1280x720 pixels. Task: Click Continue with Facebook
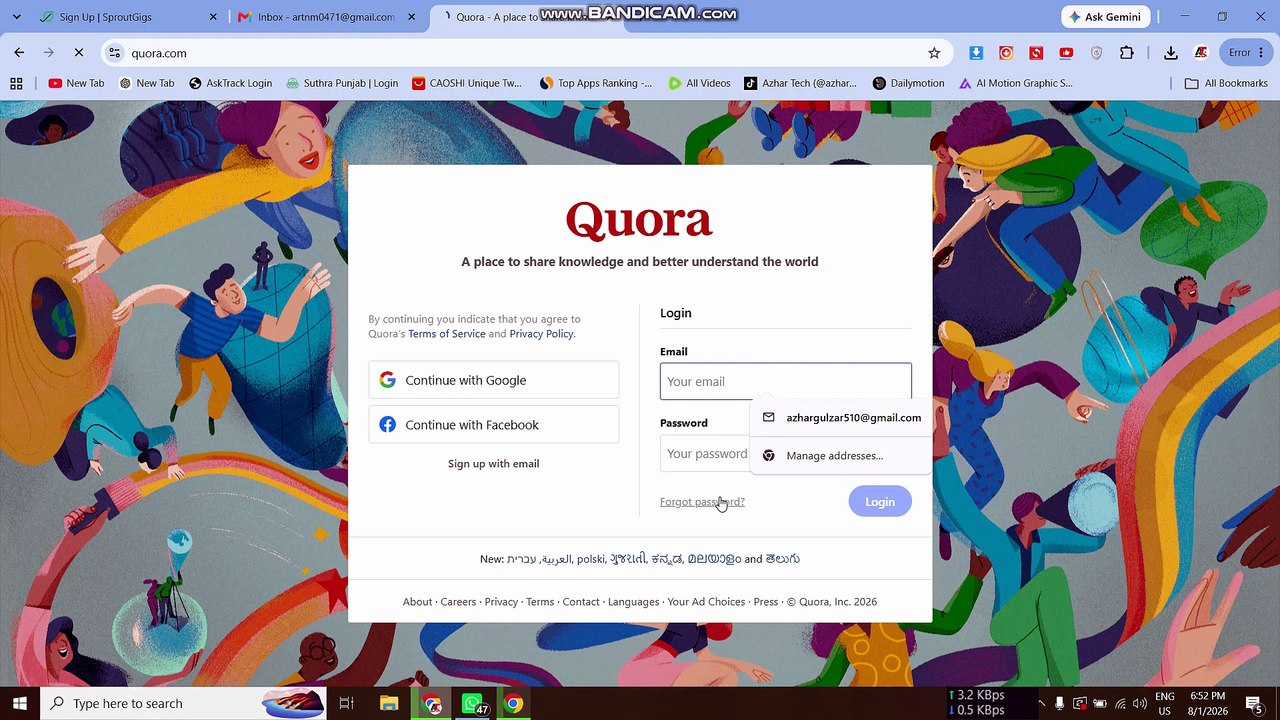tap(494, 425)
